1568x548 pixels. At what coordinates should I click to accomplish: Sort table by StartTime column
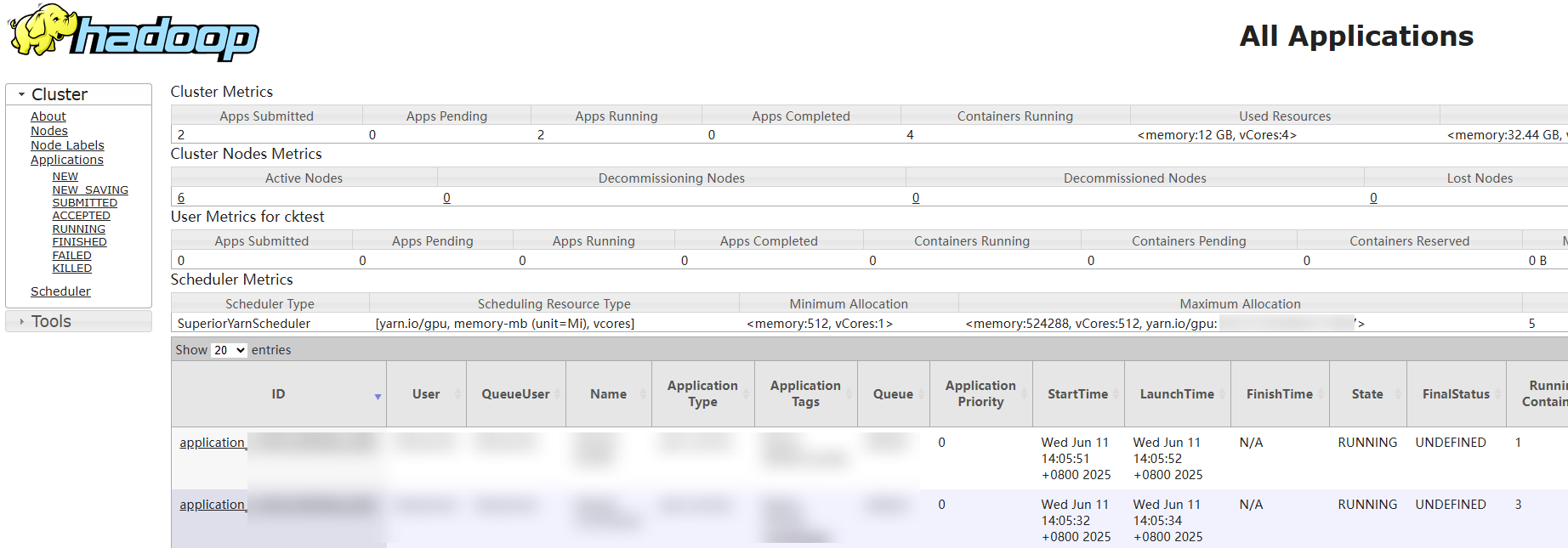(1077, 394)
